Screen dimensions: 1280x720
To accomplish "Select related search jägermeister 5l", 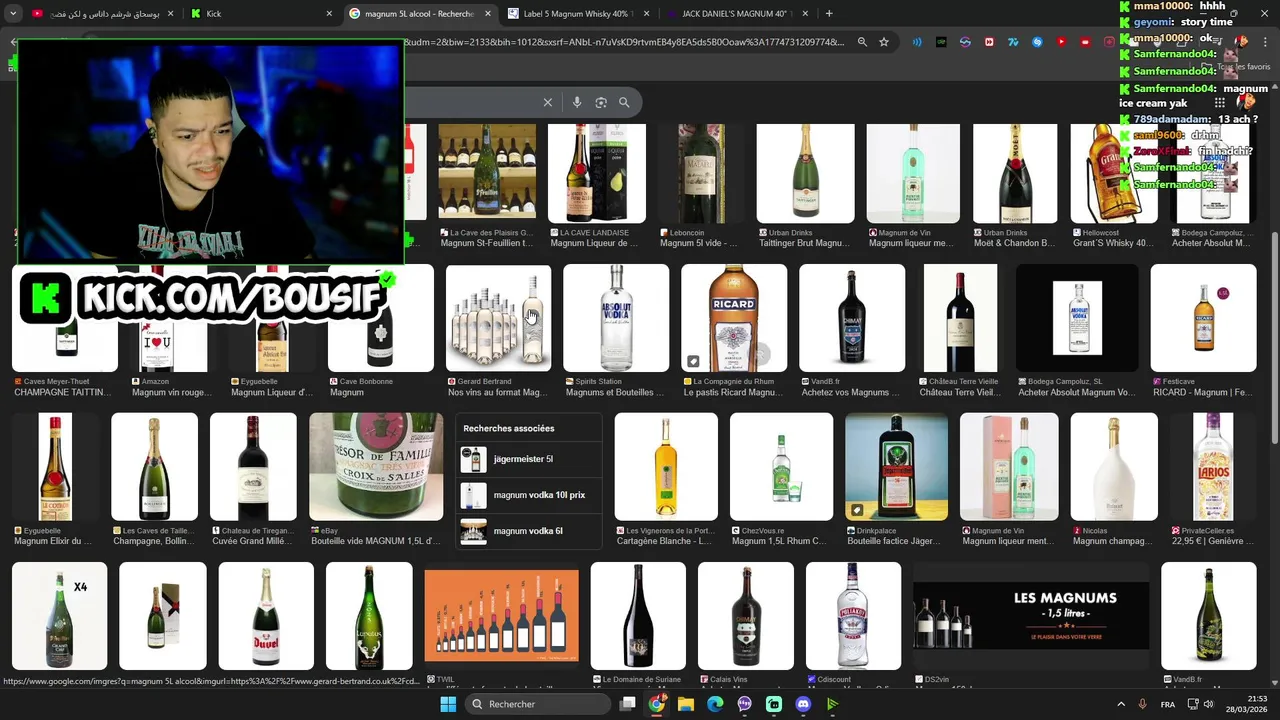I will pos(529,459).
